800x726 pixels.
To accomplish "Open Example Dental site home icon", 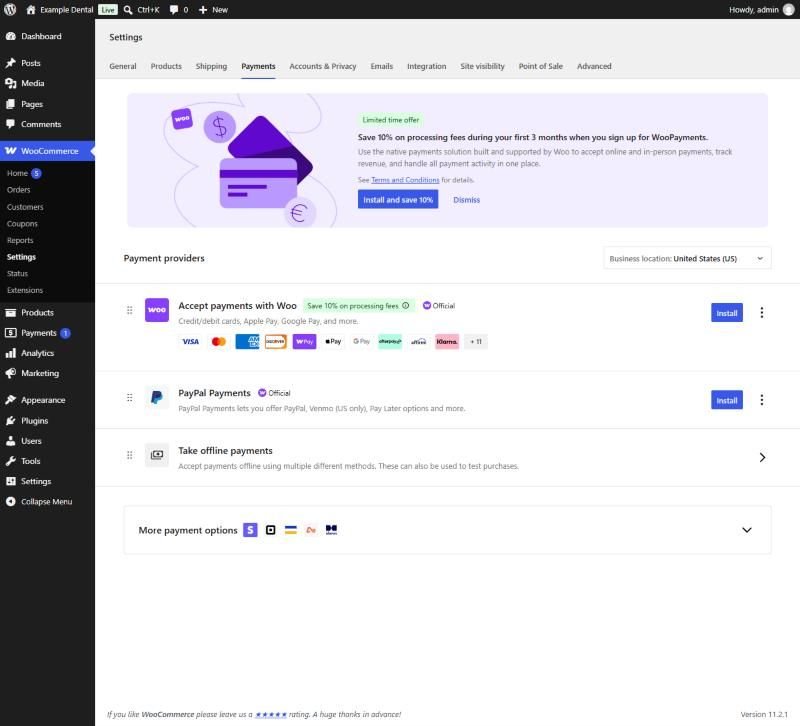I will tap(31, 10).
